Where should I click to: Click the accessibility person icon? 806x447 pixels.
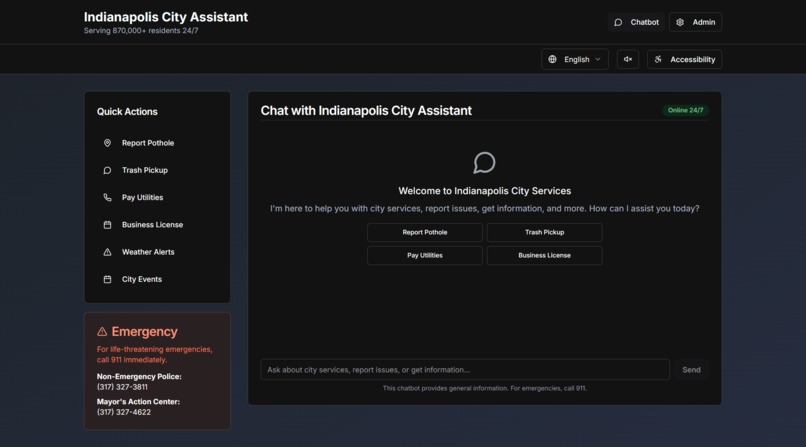[x=658, y=59]
